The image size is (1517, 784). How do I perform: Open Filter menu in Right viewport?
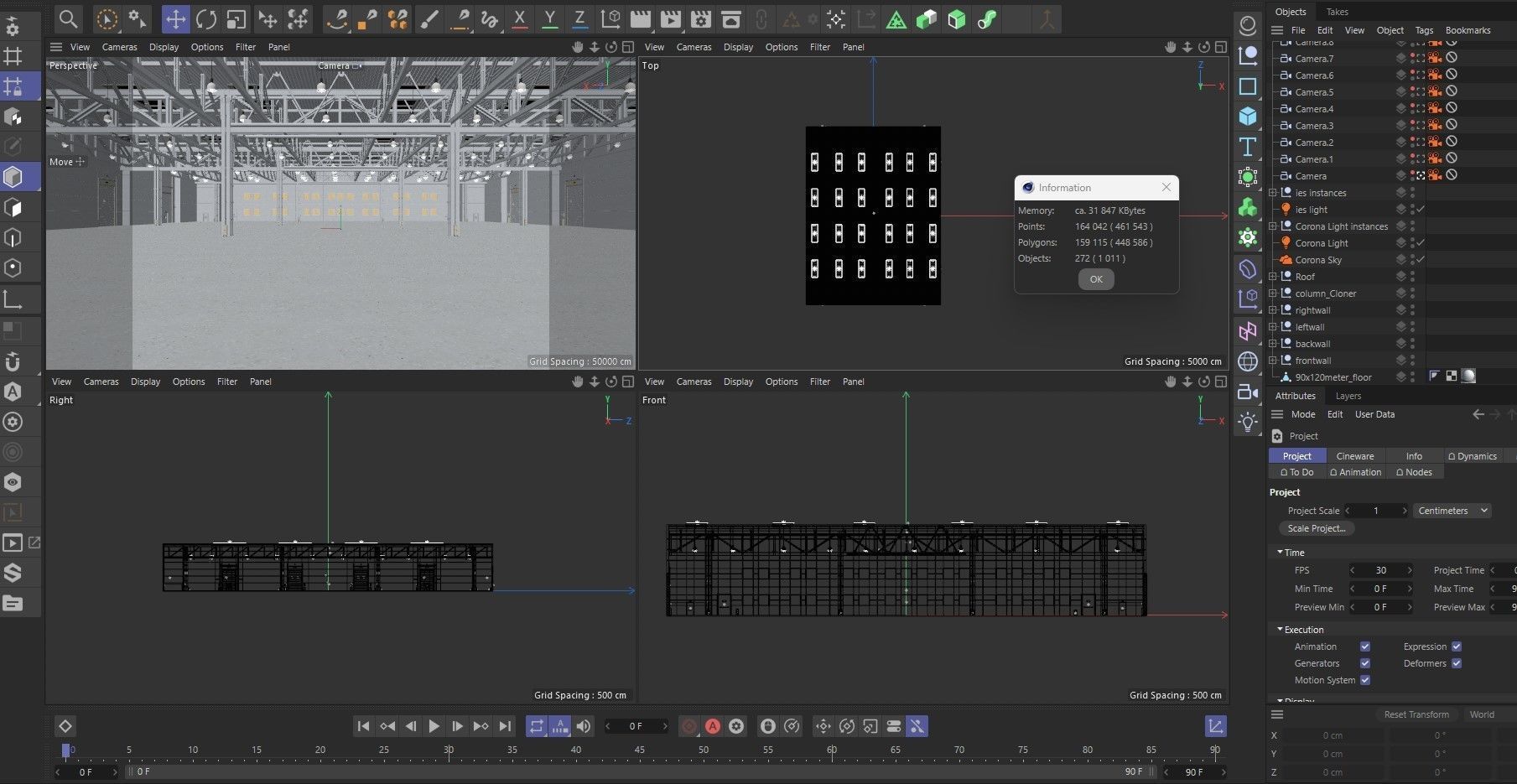coord(227,382)
